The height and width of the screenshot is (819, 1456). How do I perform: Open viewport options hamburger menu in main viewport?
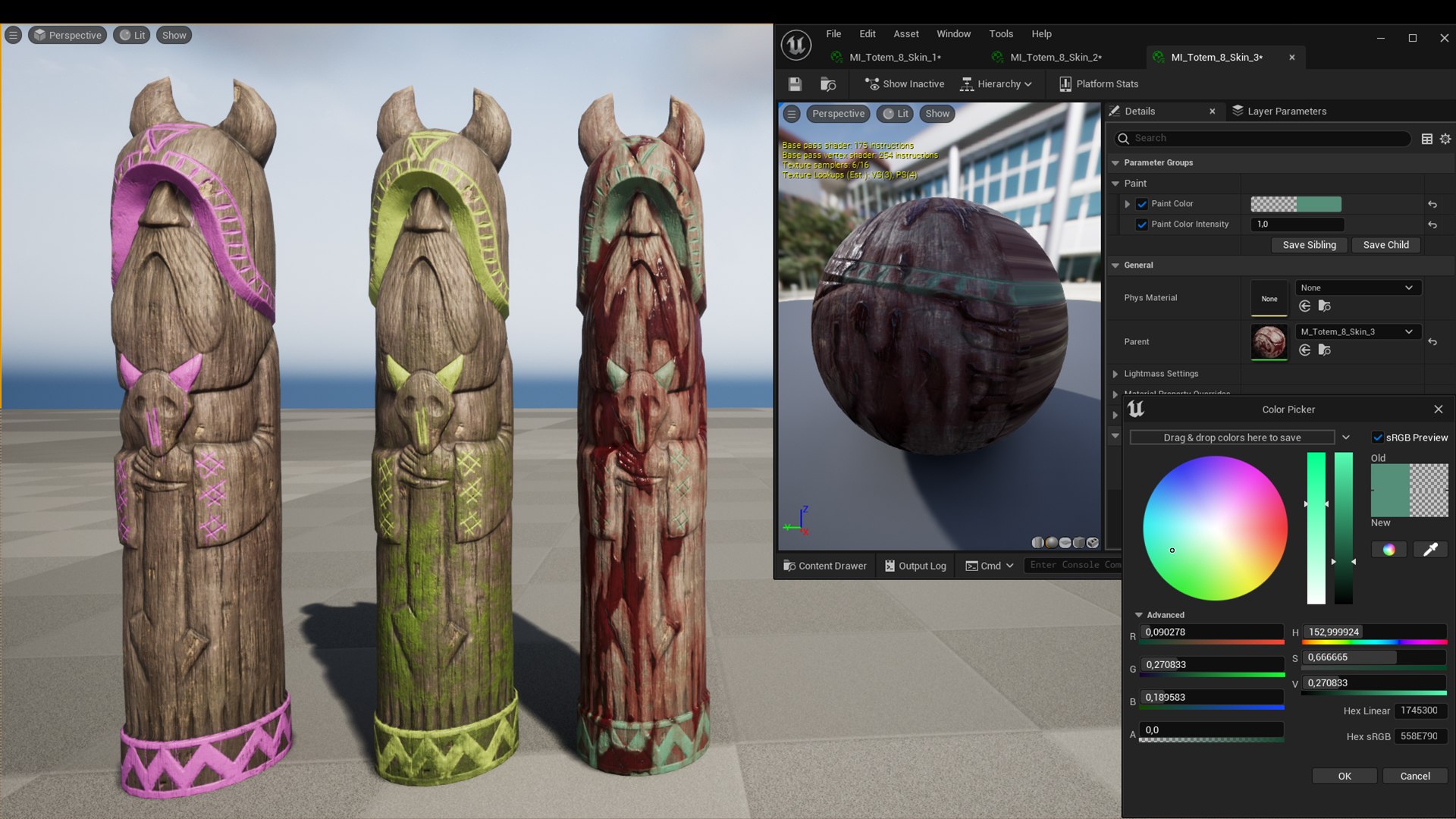click(x=13, y=35)
